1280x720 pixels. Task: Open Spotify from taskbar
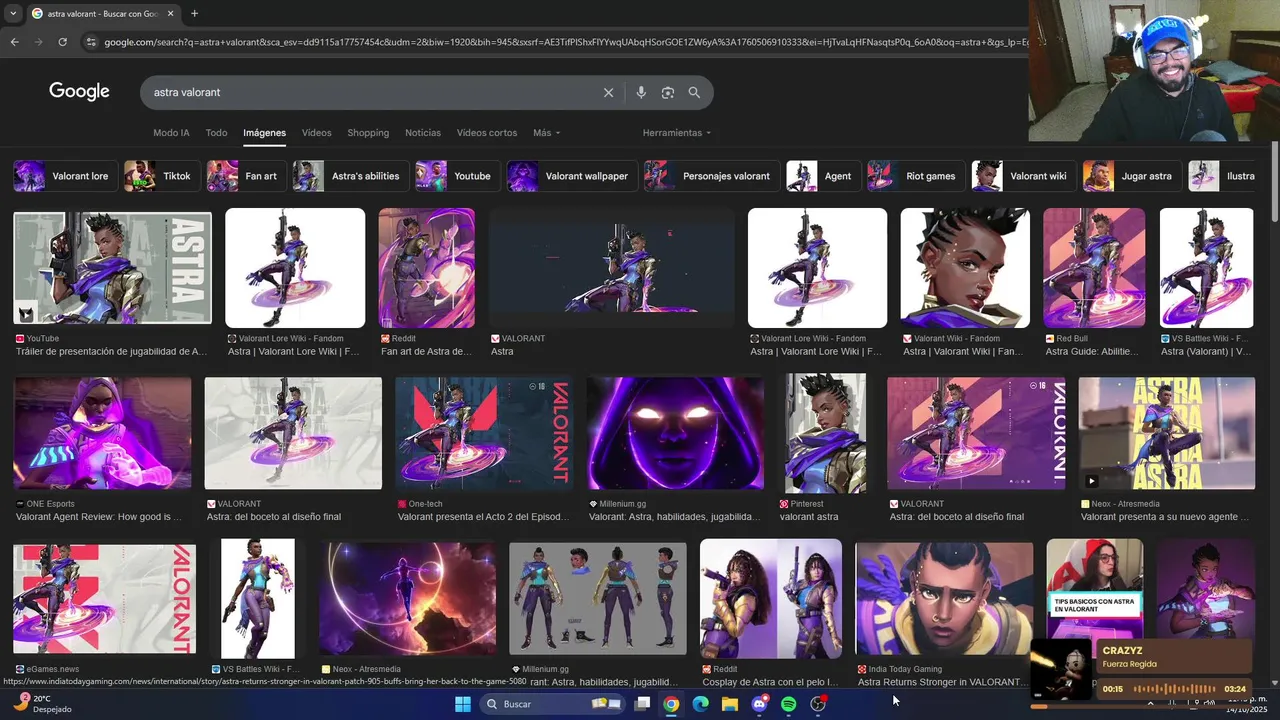point(788,704)
